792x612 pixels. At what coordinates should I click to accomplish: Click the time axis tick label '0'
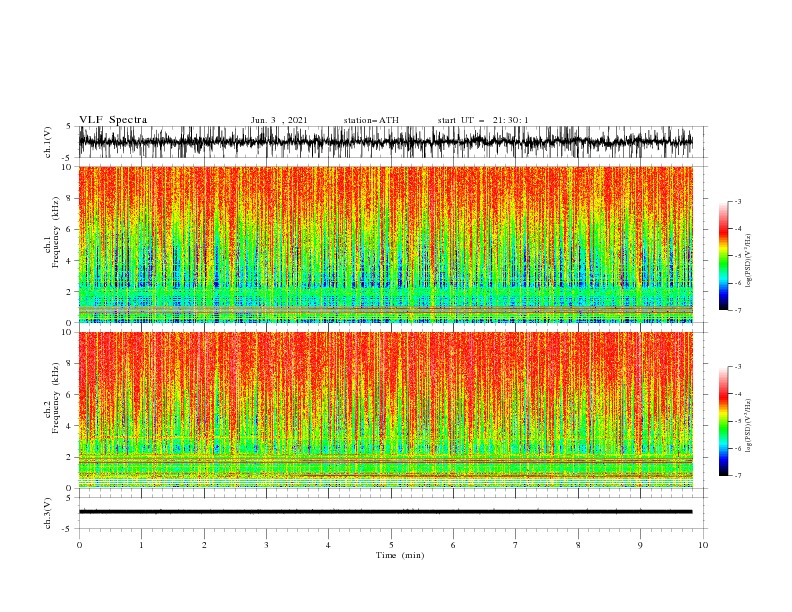(79, 545)
